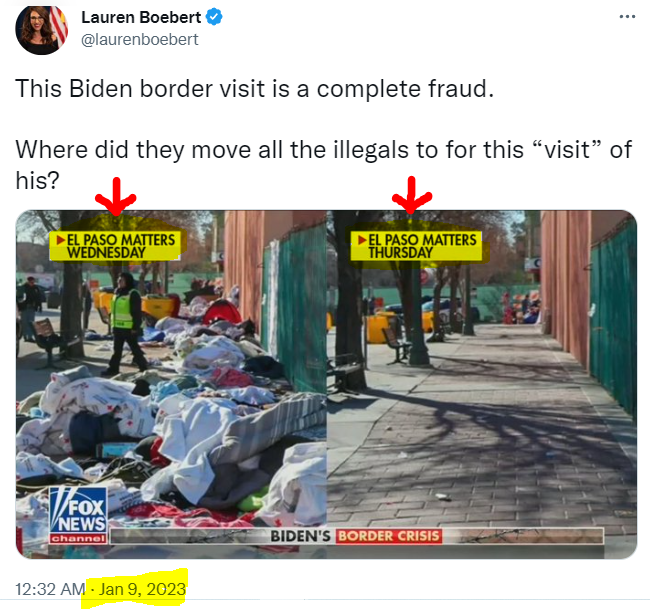The width and height of the screenshot is (650, 609).
Task: Click the Lauren Boebert display name
Action: (x=141, y=17)
